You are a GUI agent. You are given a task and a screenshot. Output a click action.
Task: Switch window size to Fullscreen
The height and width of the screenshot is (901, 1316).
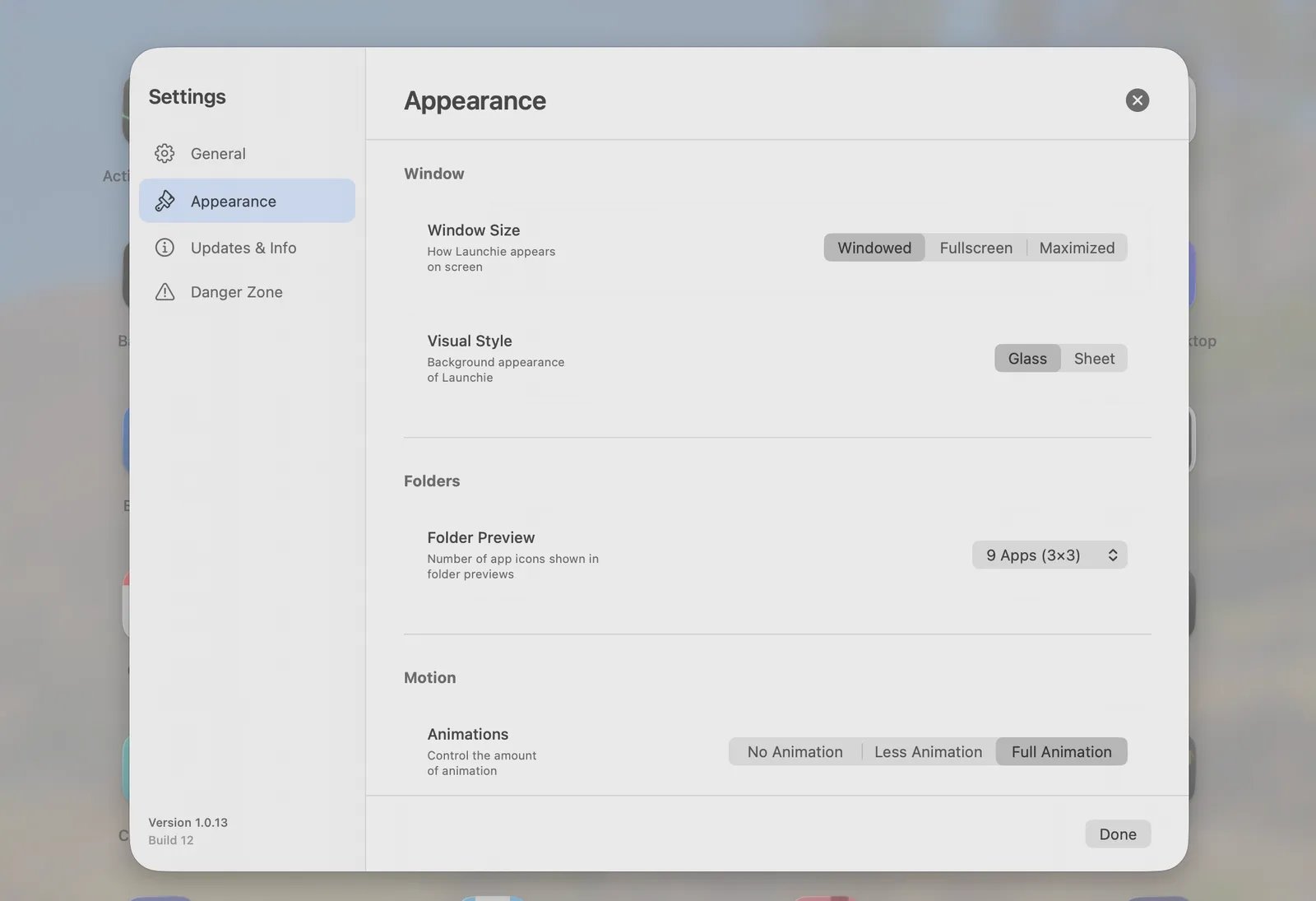[x=975, y=248]
